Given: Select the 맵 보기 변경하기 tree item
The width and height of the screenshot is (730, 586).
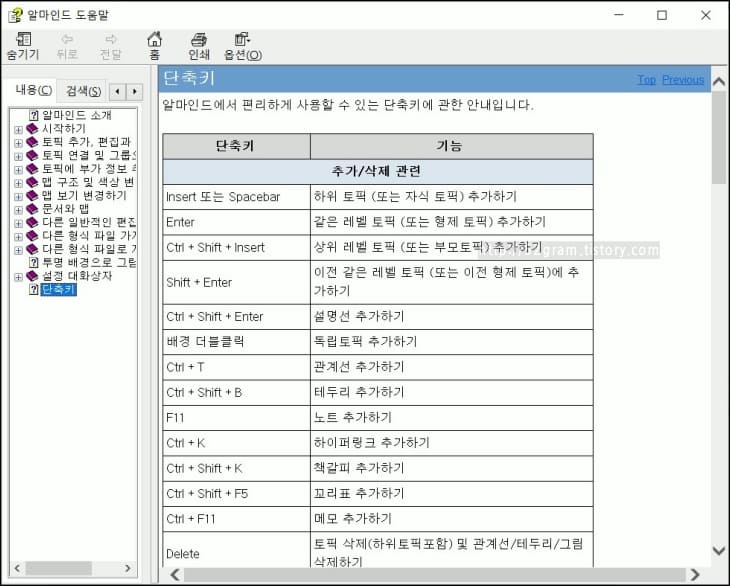Looking at the screenshot, I should [84, 195].
